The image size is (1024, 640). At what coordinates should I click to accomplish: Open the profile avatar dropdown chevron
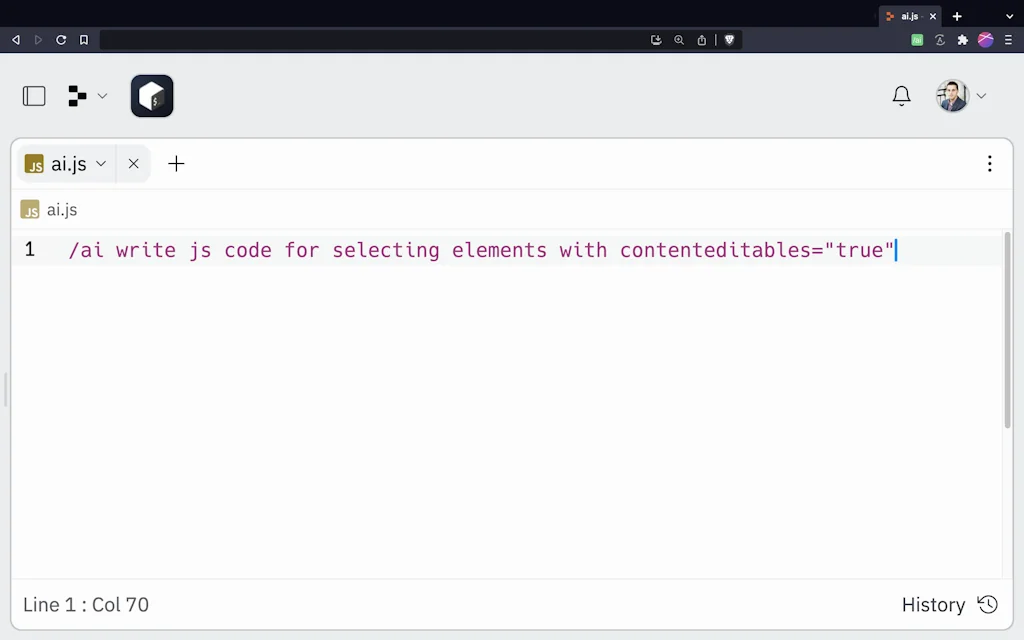981,95
